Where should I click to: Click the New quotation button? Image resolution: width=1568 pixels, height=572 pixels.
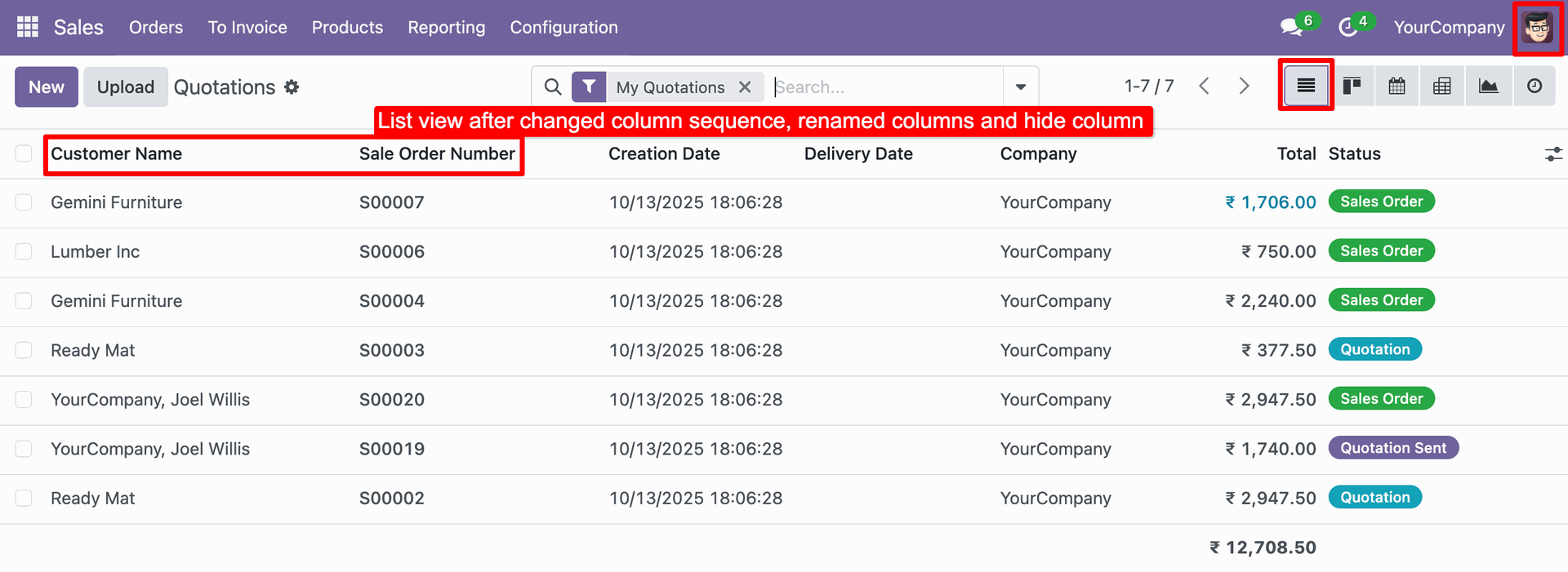[x=47, y=87]
